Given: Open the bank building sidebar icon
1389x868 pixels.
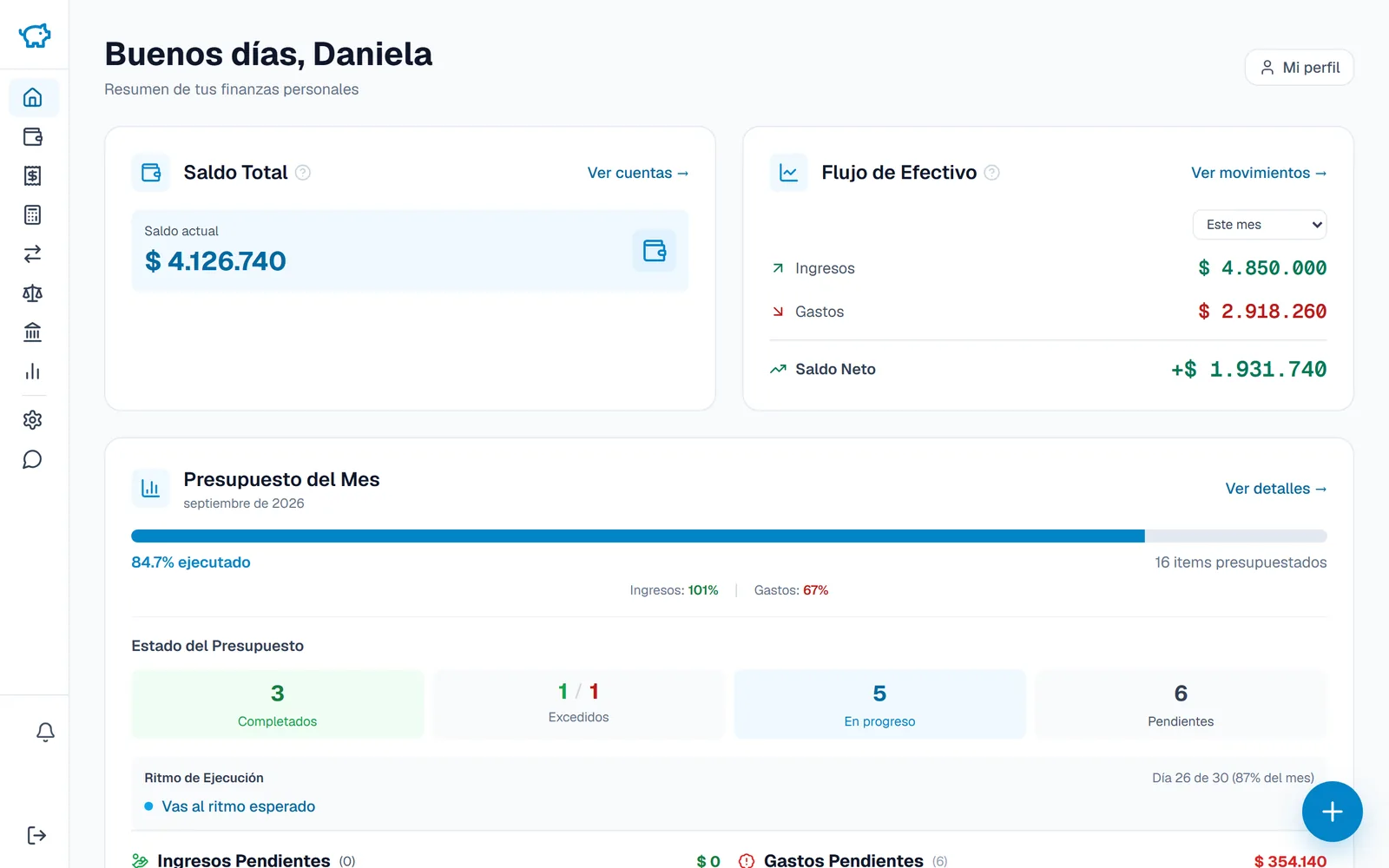Looking at the screenshot, I should (33, 332).
